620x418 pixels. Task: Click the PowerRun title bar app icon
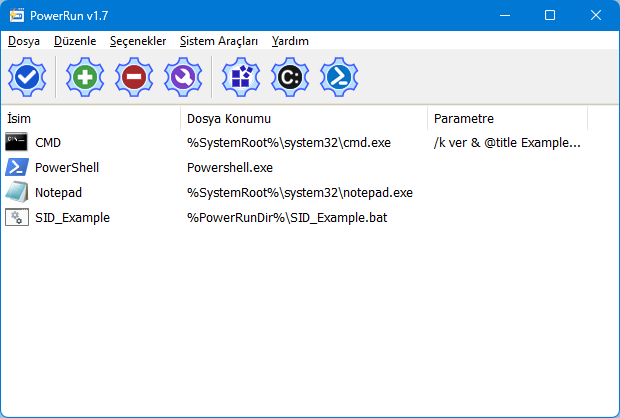pos(17,15)
